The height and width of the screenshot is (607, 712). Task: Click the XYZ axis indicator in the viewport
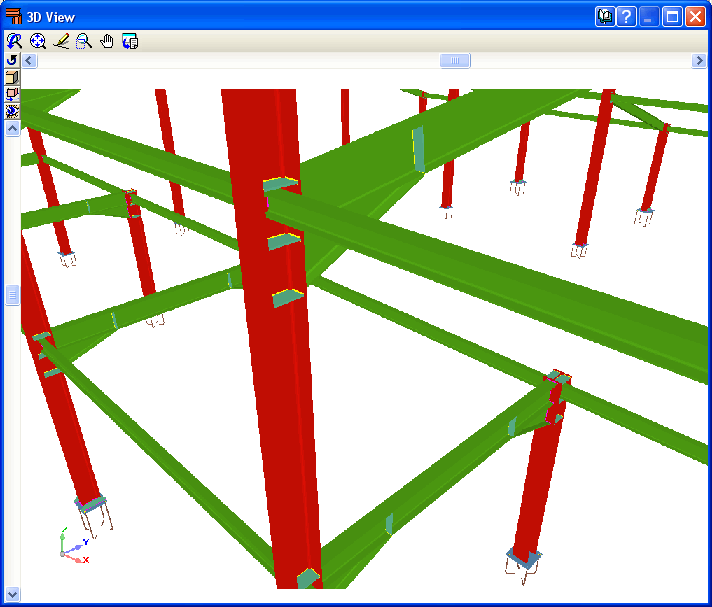74,546
